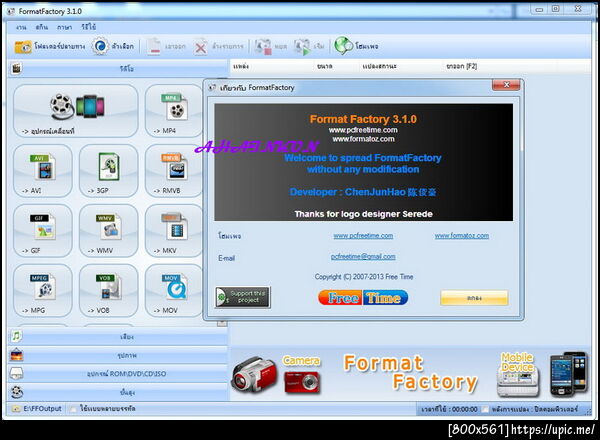Open the www.pcfreetime.com link in dialog

(x=363, y=236)
